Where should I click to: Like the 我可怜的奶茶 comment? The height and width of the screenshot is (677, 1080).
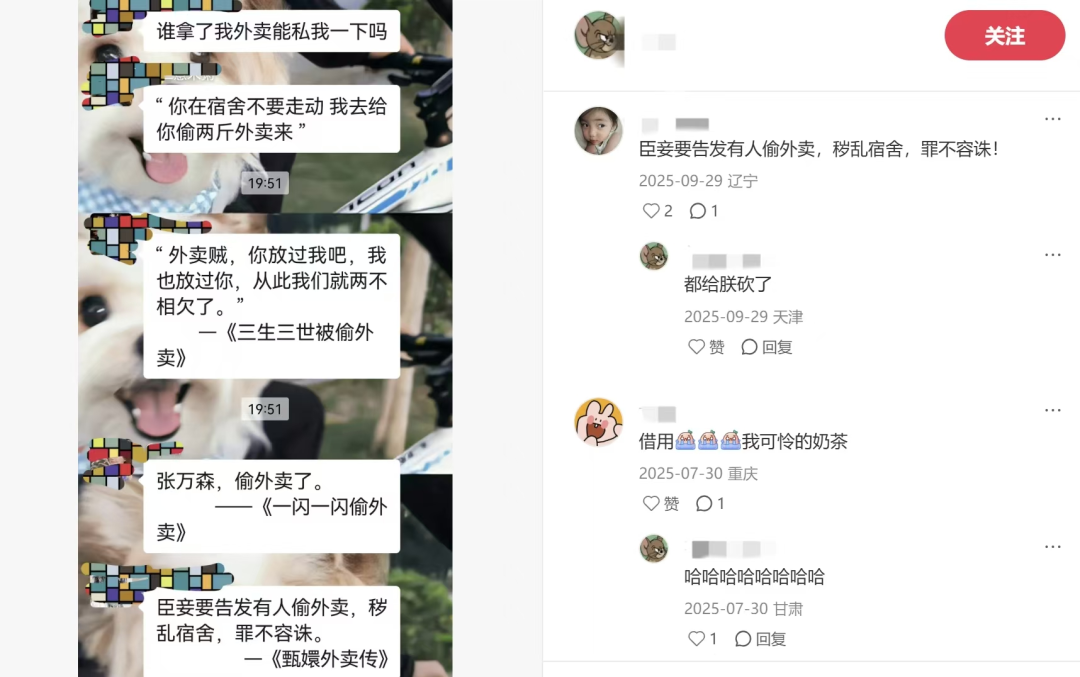(661, 503)
